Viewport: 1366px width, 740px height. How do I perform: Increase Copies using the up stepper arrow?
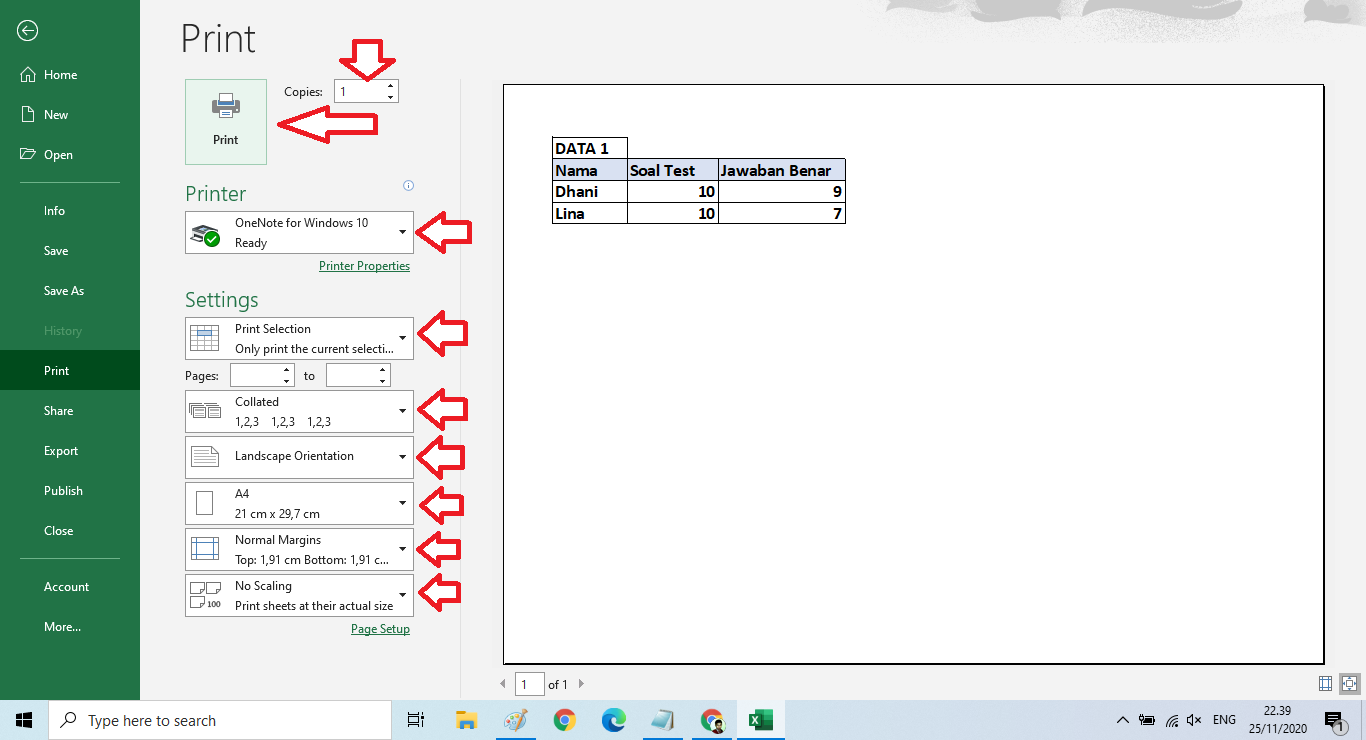click(x=390, y=85)
